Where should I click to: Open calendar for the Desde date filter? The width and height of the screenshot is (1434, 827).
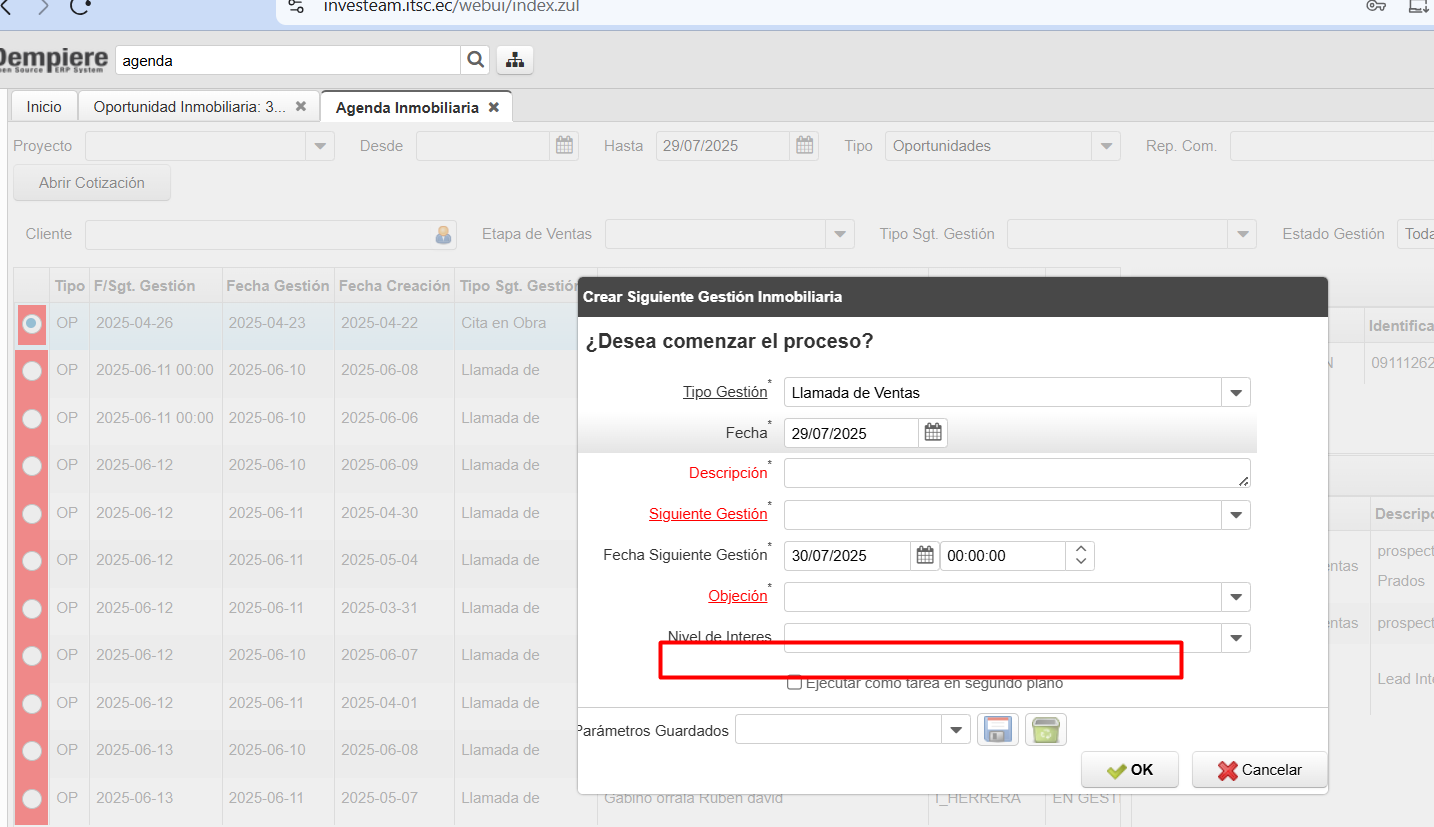(x=564, y=146)
